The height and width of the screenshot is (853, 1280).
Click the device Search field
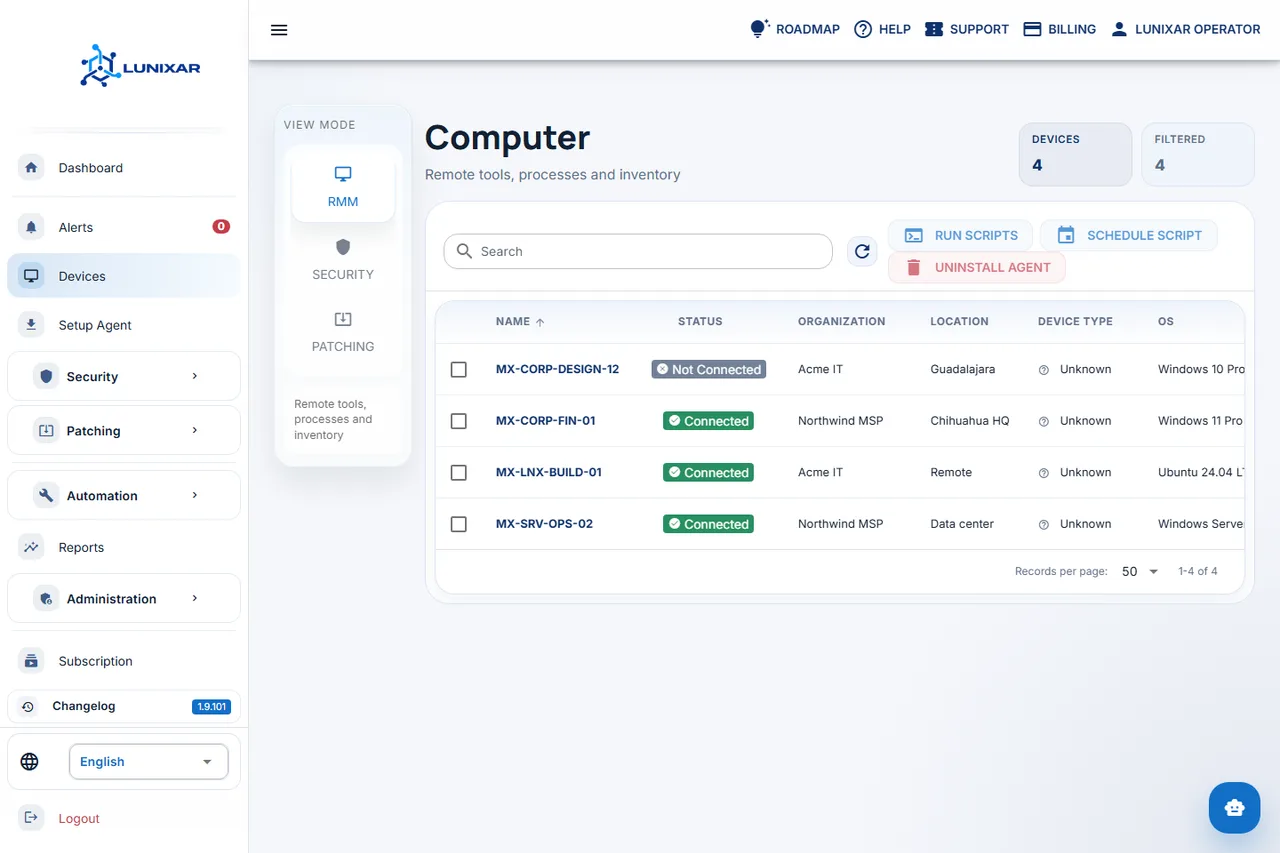638,251
